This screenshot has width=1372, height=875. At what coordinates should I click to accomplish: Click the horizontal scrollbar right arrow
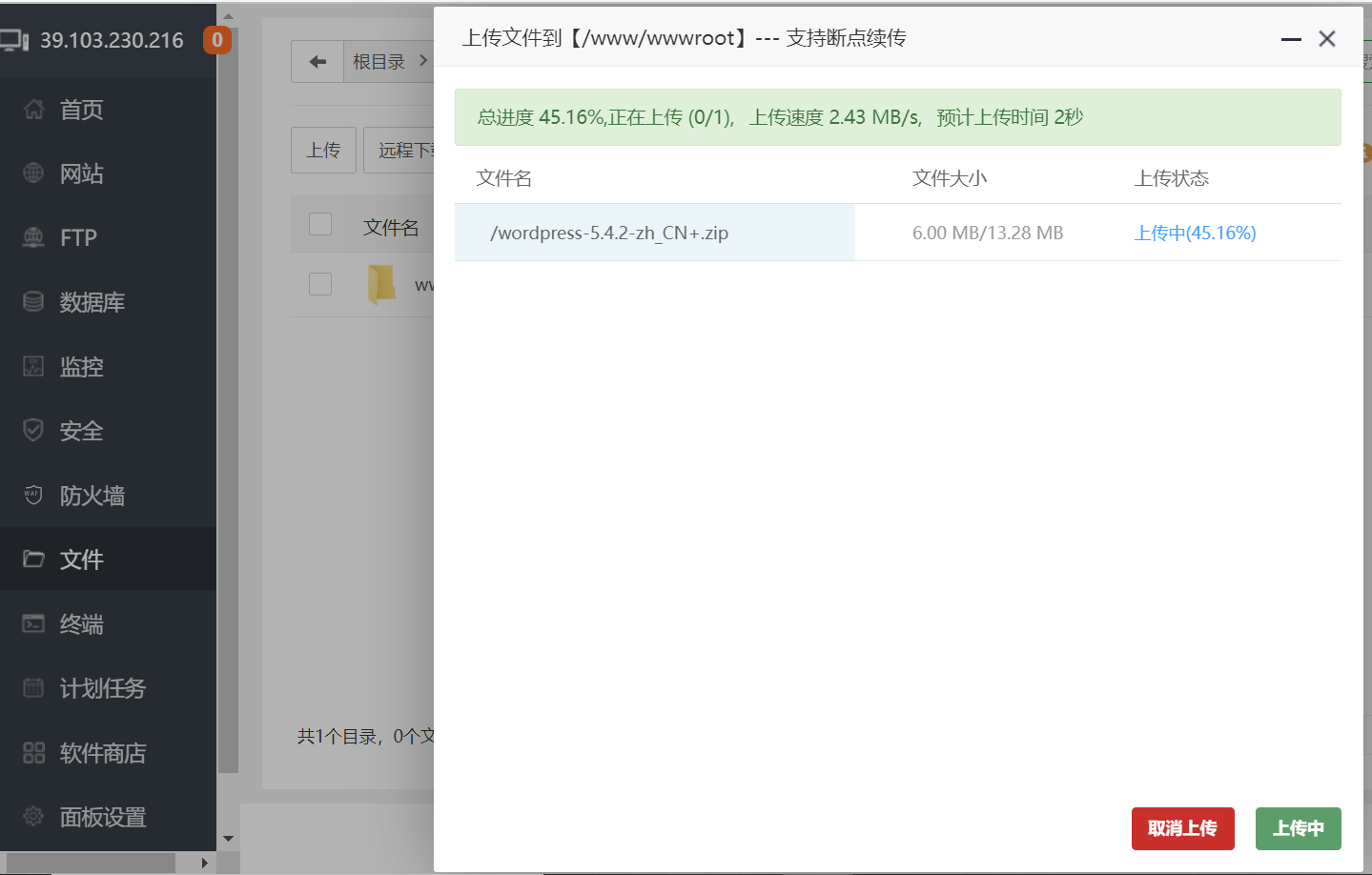[204, 863]
